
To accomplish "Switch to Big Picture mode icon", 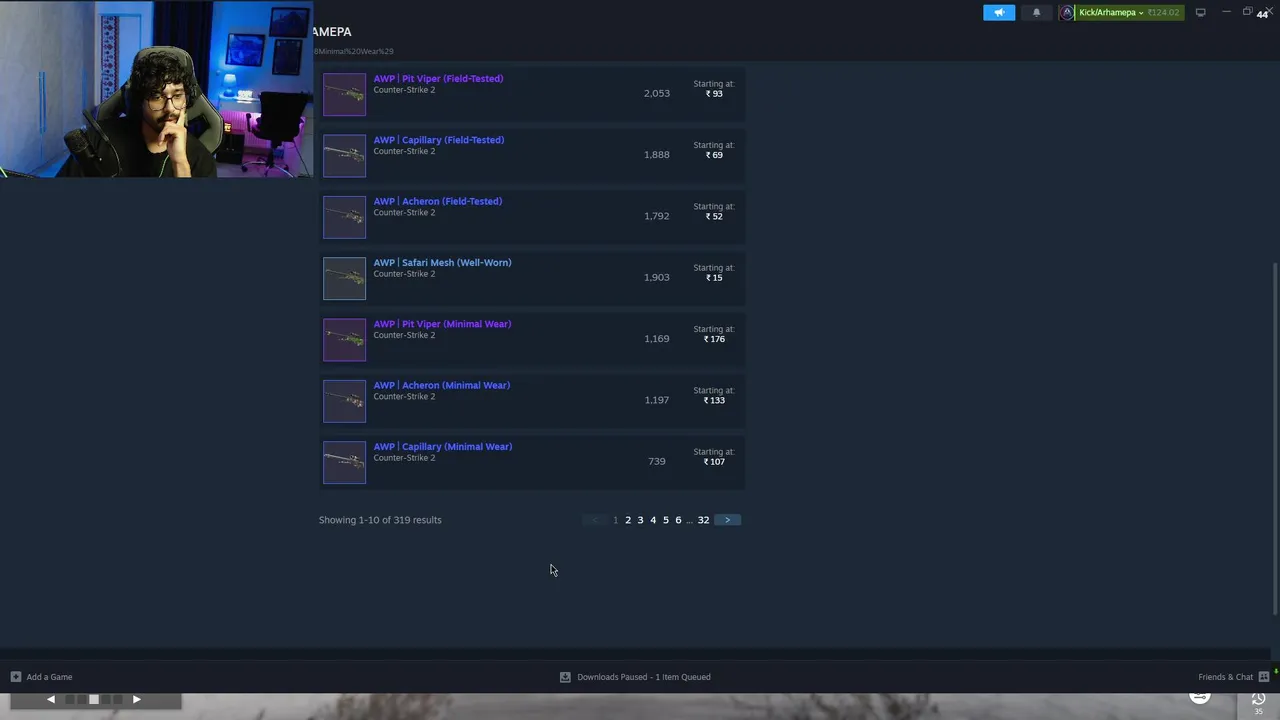I will point(1200,12).
